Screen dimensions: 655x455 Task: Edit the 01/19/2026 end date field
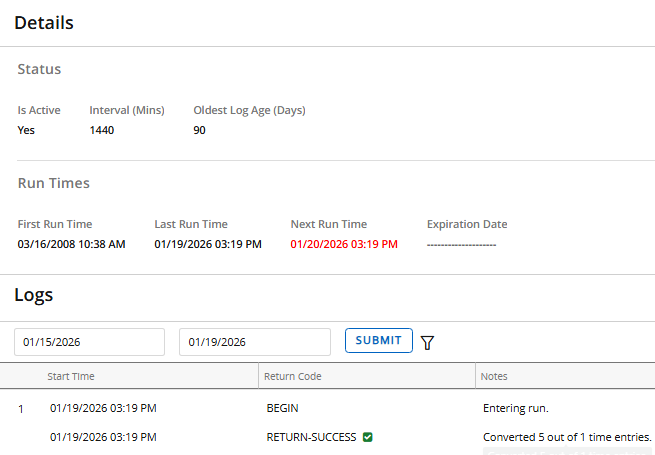pyautogui.click(x=254, y=342)
